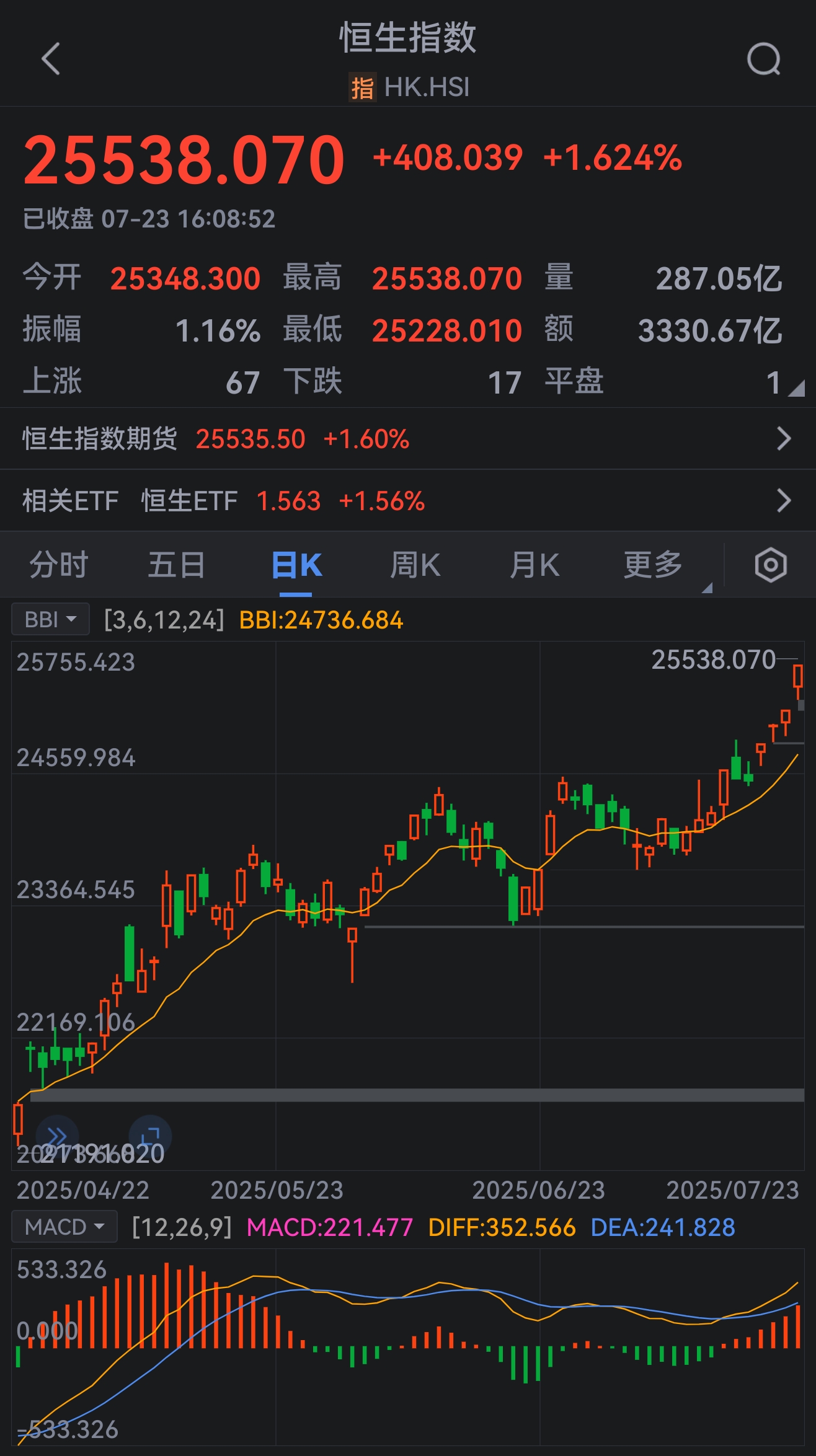Tap the candlestick chart low near 2025/05/23
The height and width of the screenshot is (1456, 816).
[x=352, y=955]
